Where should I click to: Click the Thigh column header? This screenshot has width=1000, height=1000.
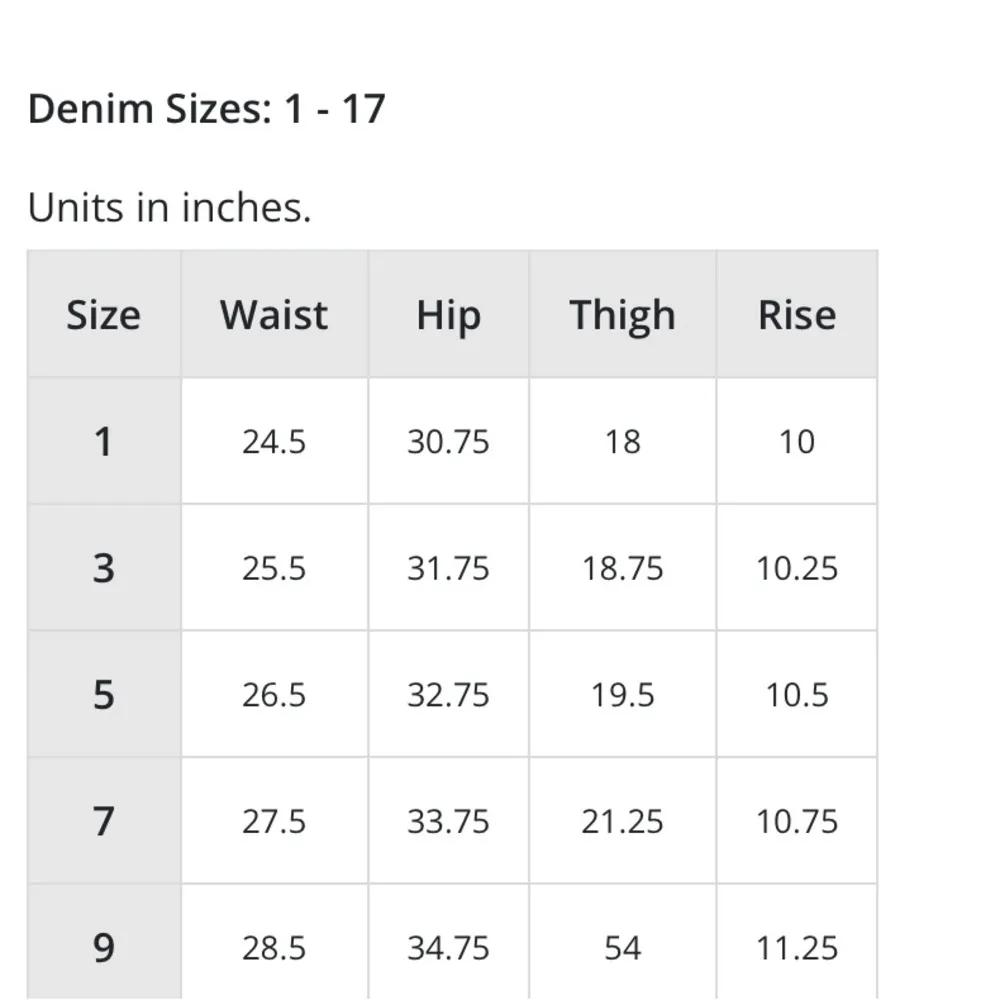point(622,315)
